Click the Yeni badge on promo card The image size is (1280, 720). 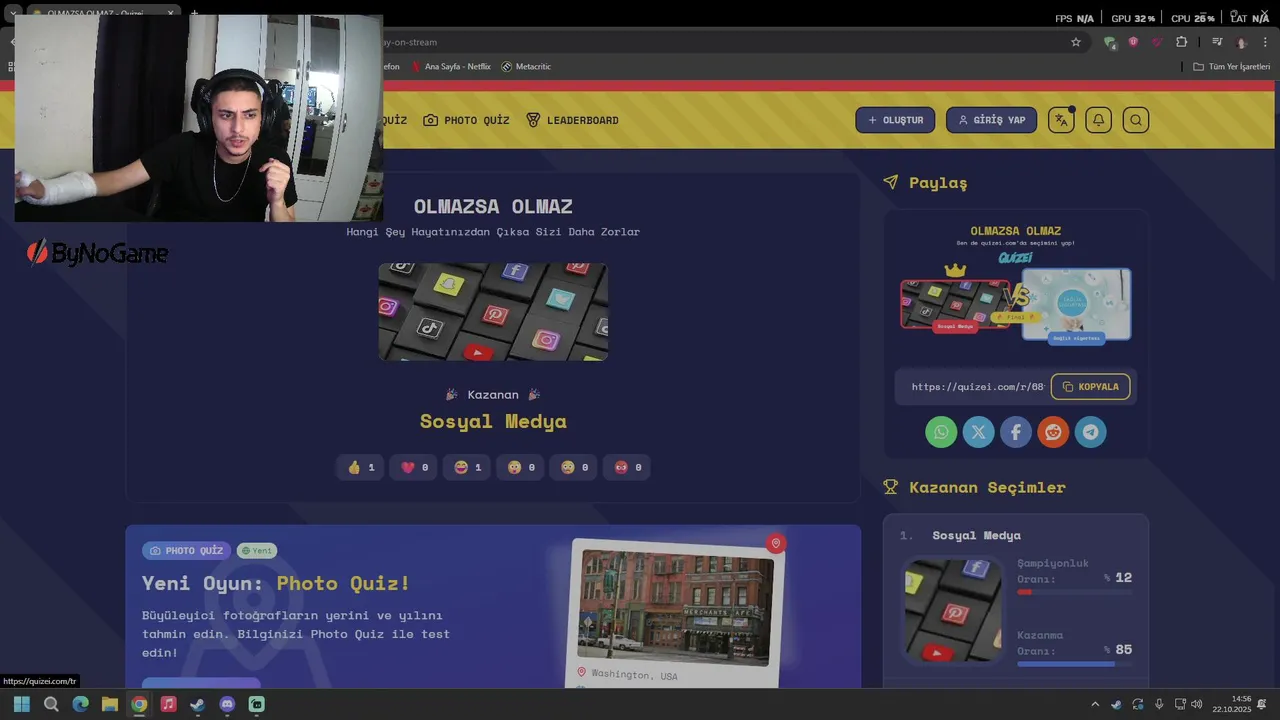257,550
